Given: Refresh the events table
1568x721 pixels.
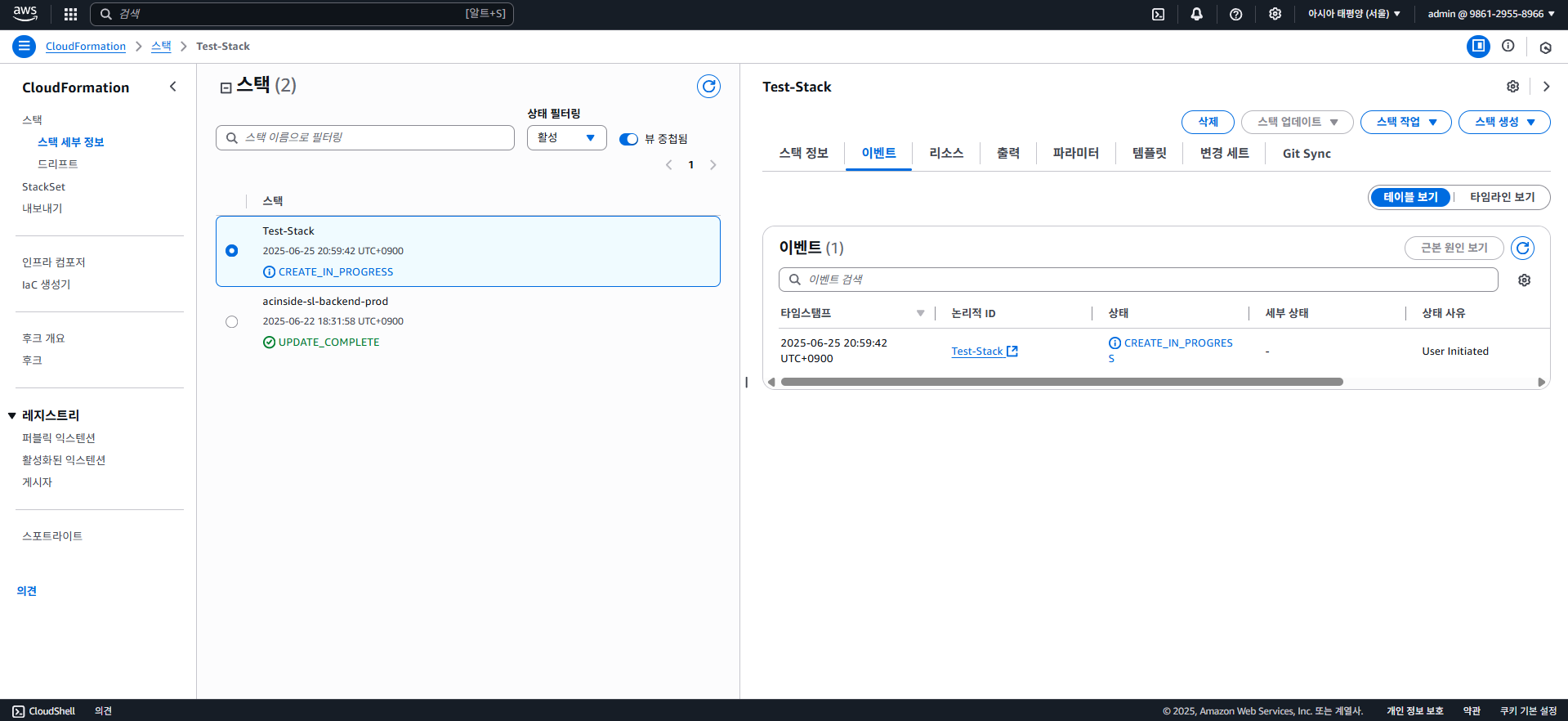Looking at the screenshot, I should [1522, 248].
